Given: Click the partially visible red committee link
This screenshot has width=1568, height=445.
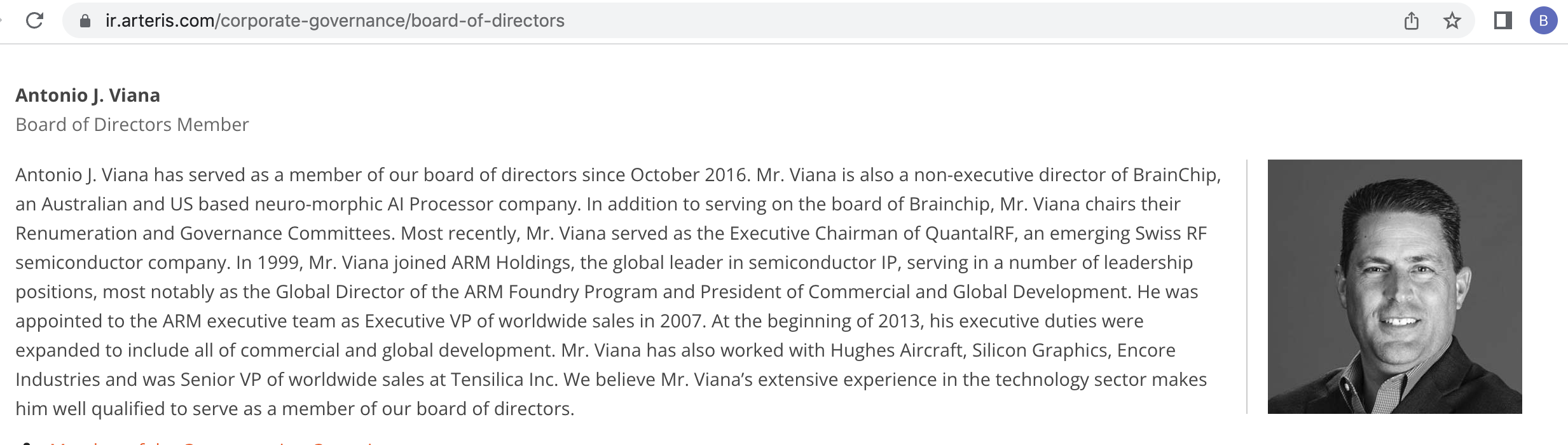Looking at the screenshot, I should coord(213,442).
